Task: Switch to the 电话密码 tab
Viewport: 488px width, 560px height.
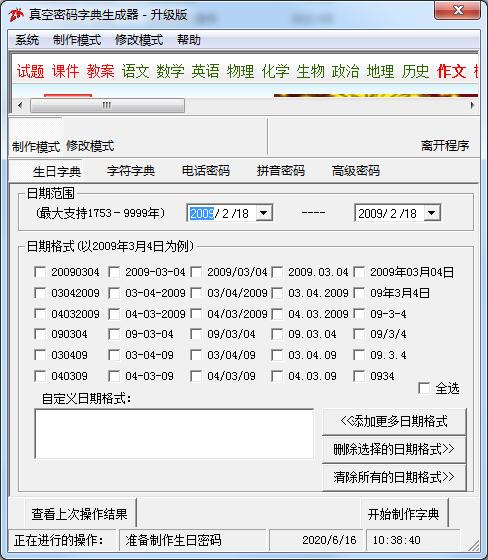Action: pyautogui.click(x=206, y=171)
